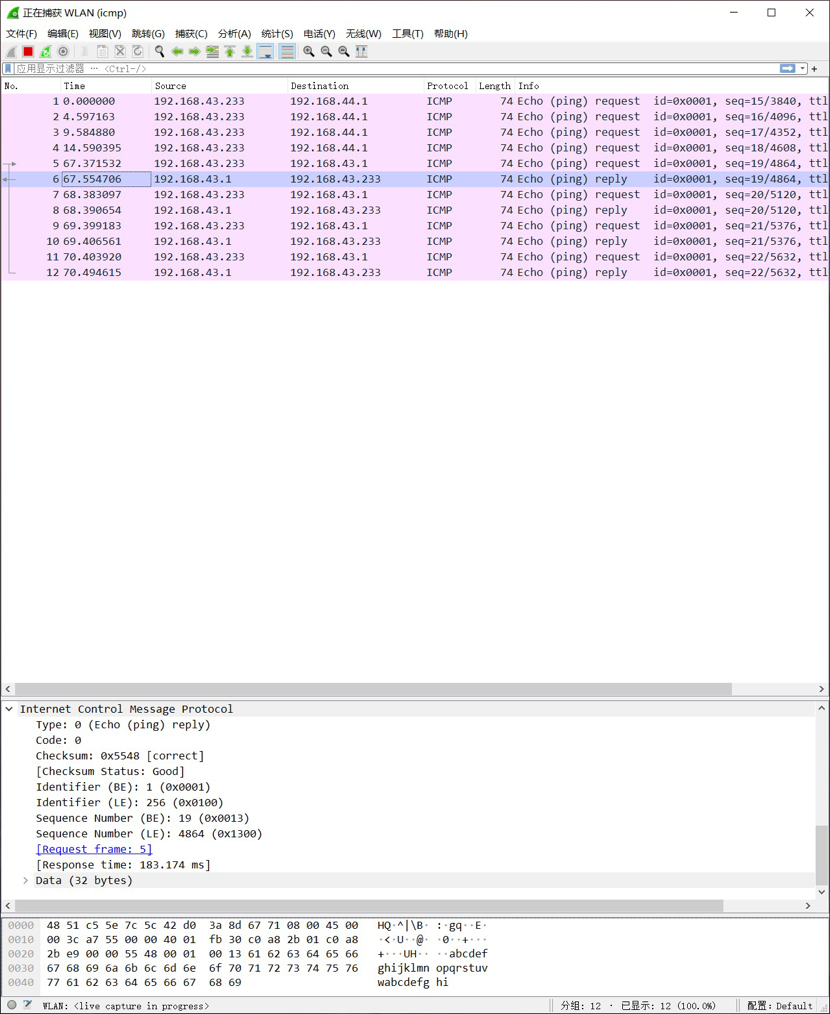Click the display filter bookmark icon
The height and width of the screenshot is (1014, 830).
coord(8,69)
